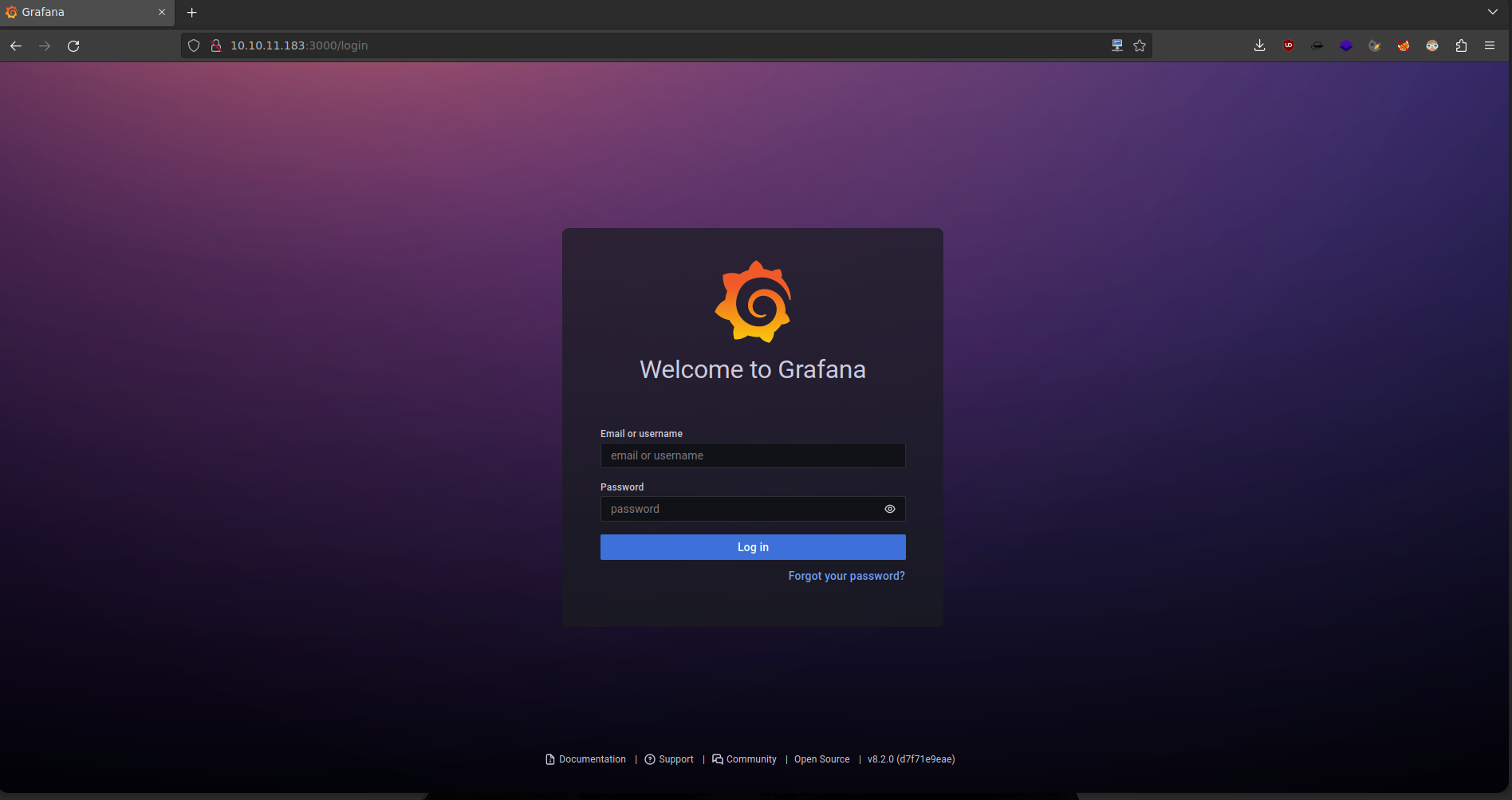
Task: Click version v8.2.0 (d7f71e9eae) text
Action: tap(912, 759)
